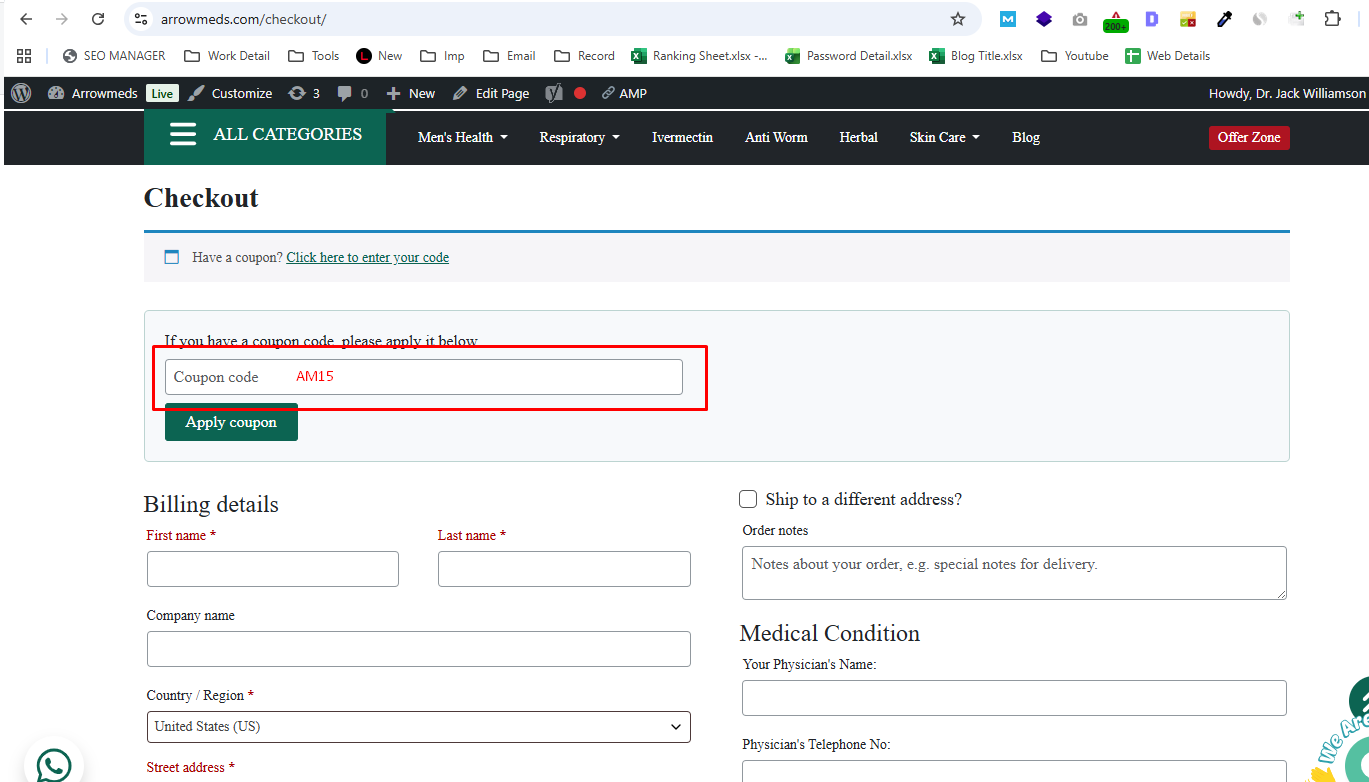Click the Yoast SEO icon
The image size is (1369, 782).
point(554,93)
